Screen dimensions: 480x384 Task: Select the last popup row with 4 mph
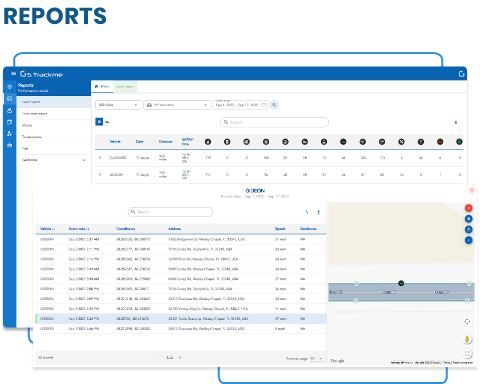(181, 329)
